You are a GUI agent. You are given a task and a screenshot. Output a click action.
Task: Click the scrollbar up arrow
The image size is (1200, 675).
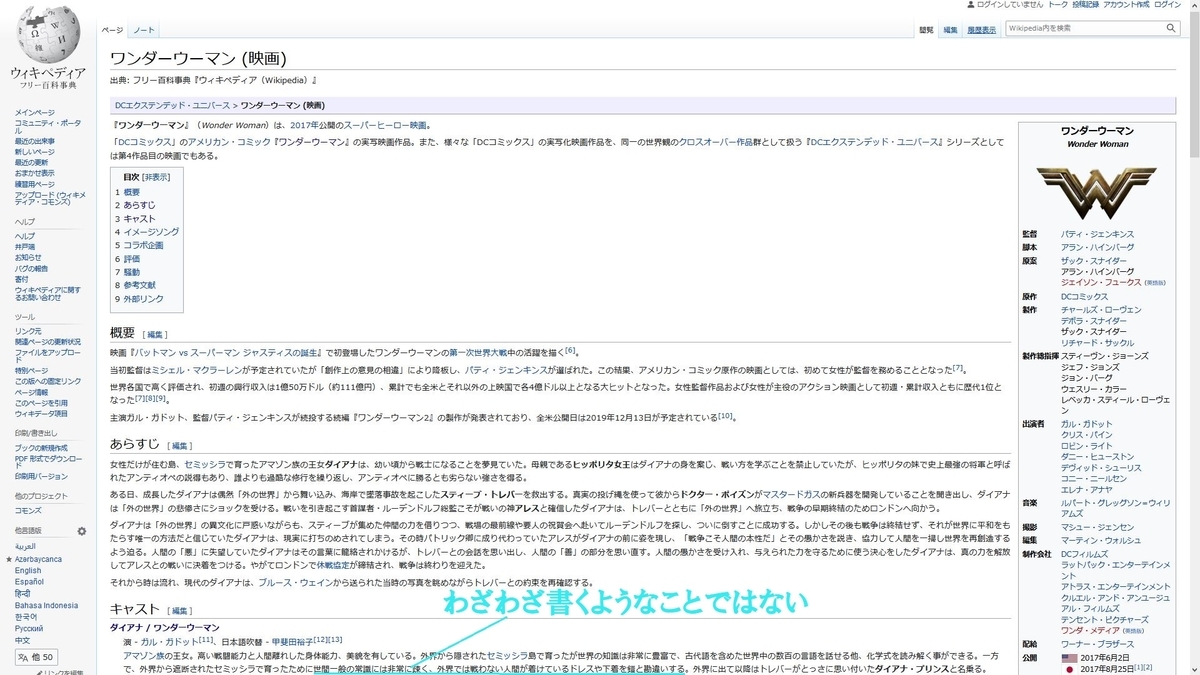click(1194, 6)
